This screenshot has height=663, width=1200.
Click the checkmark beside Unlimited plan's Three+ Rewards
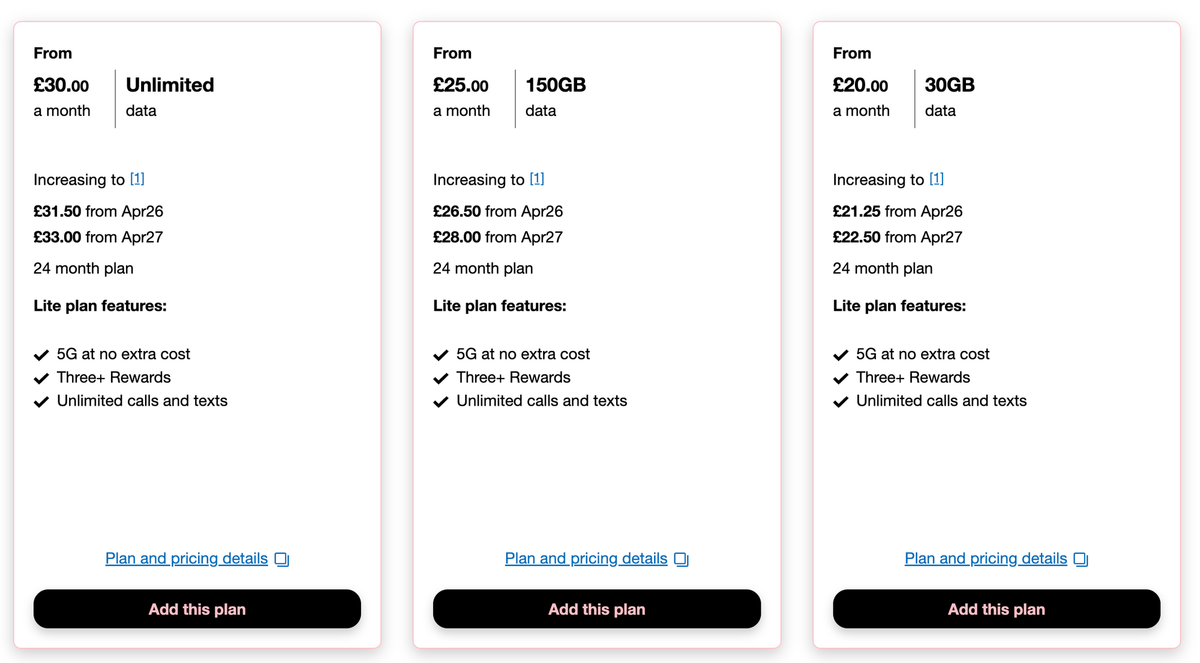pyautogui.click(x=41, y=377)
